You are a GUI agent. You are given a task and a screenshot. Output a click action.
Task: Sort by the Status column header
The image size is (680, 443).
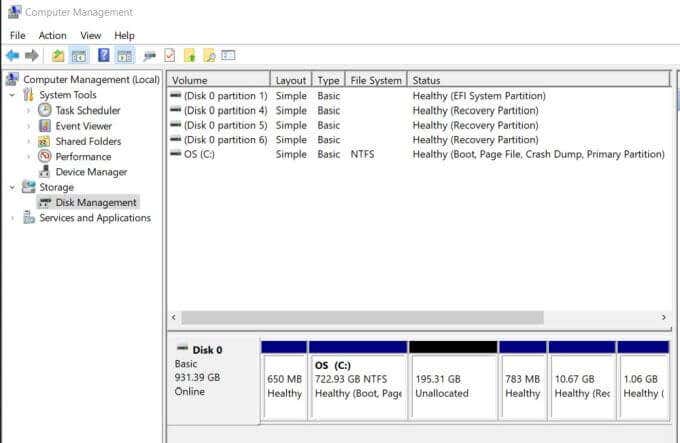point(539,80)
